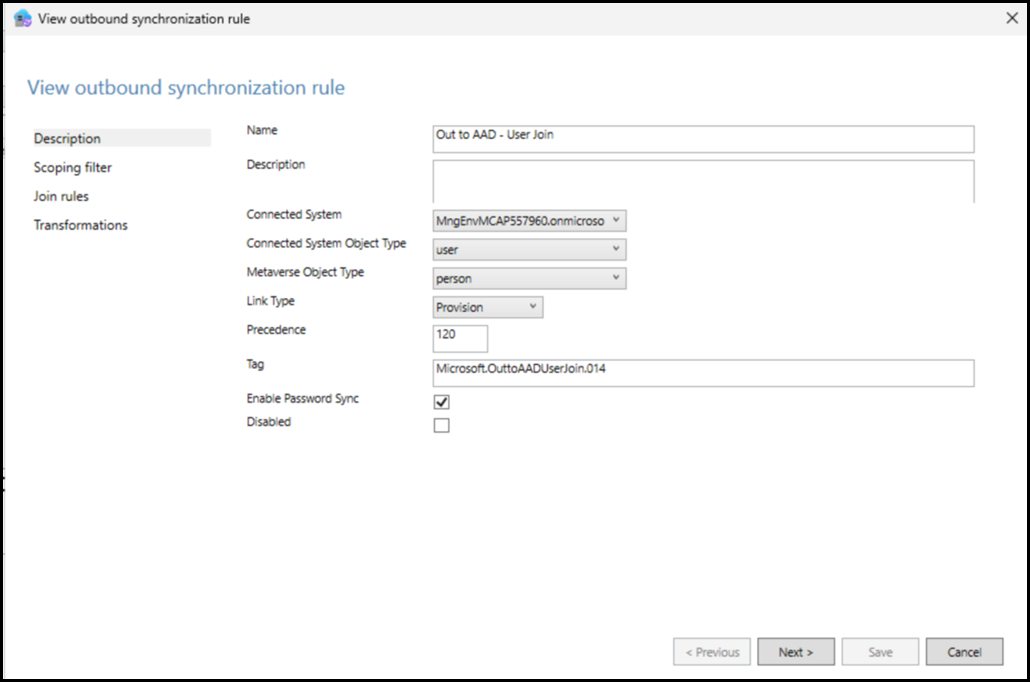Open the Join rules page
Viewport: 1030px width, 682px height.
(61, 197)
